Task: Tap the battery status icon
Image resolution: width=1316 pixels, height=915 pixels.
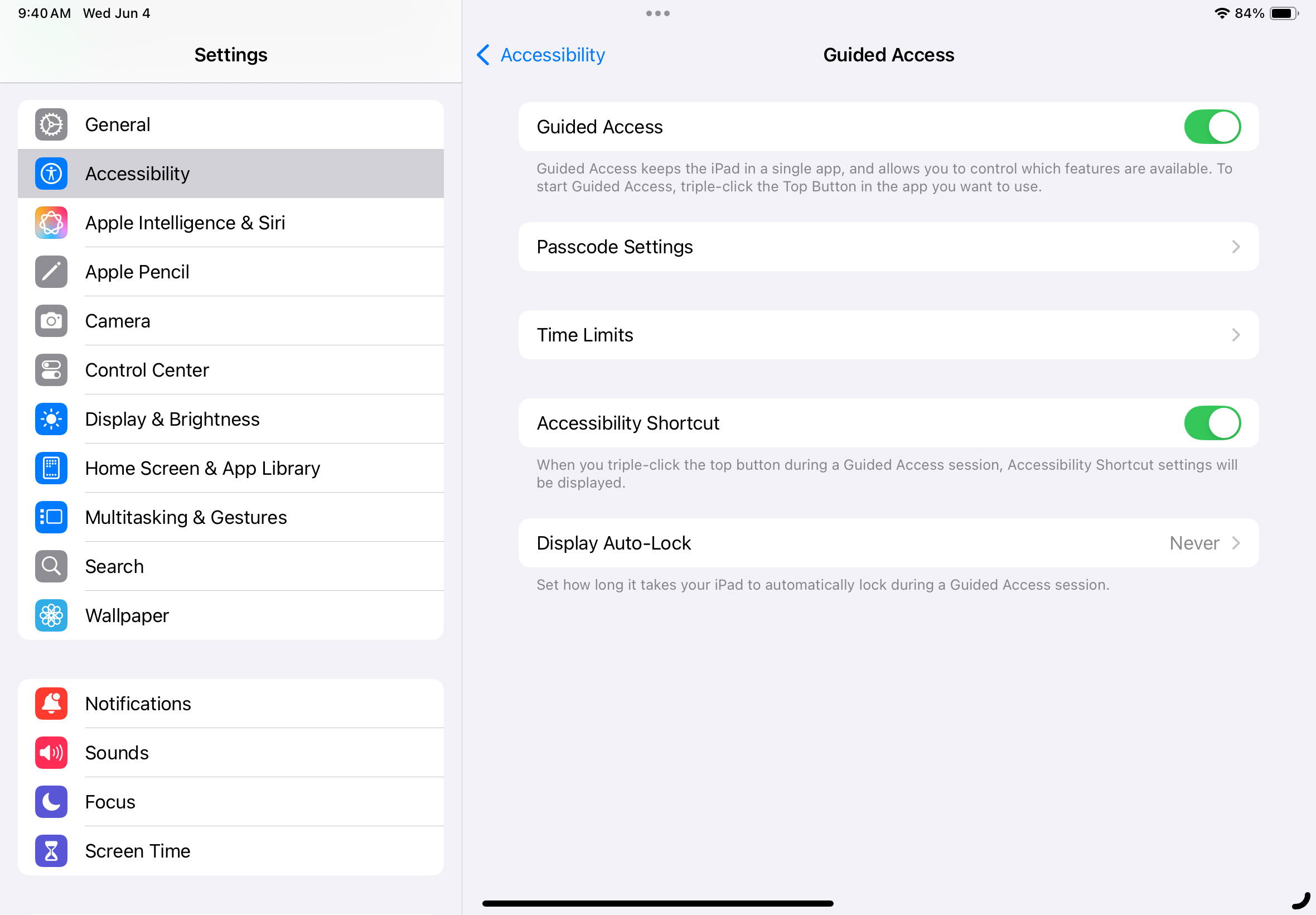Action: [x=1284, y=13]
